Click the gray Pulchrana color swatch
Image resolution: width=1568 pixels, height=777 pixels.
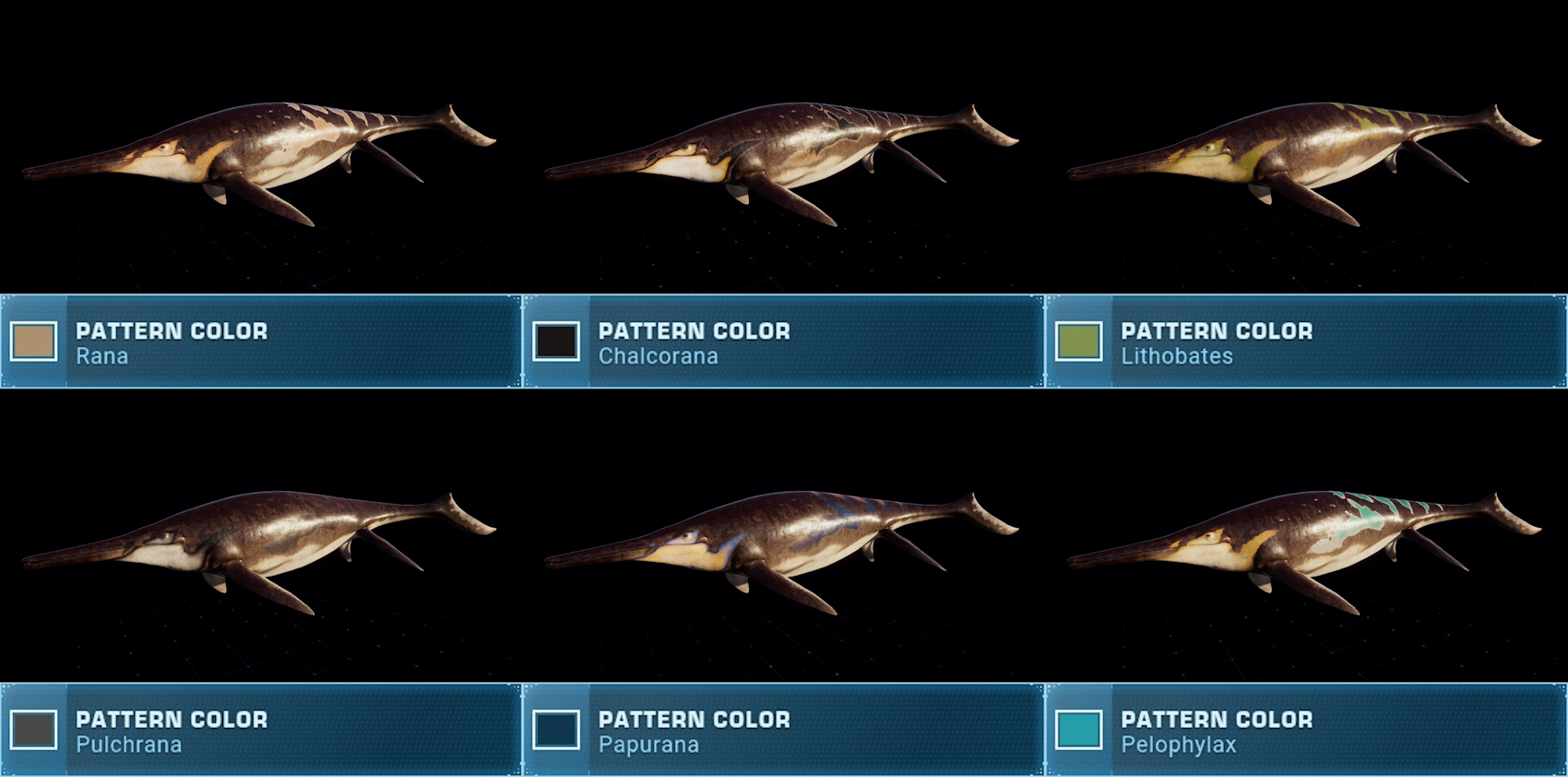[x=34, y=730]
